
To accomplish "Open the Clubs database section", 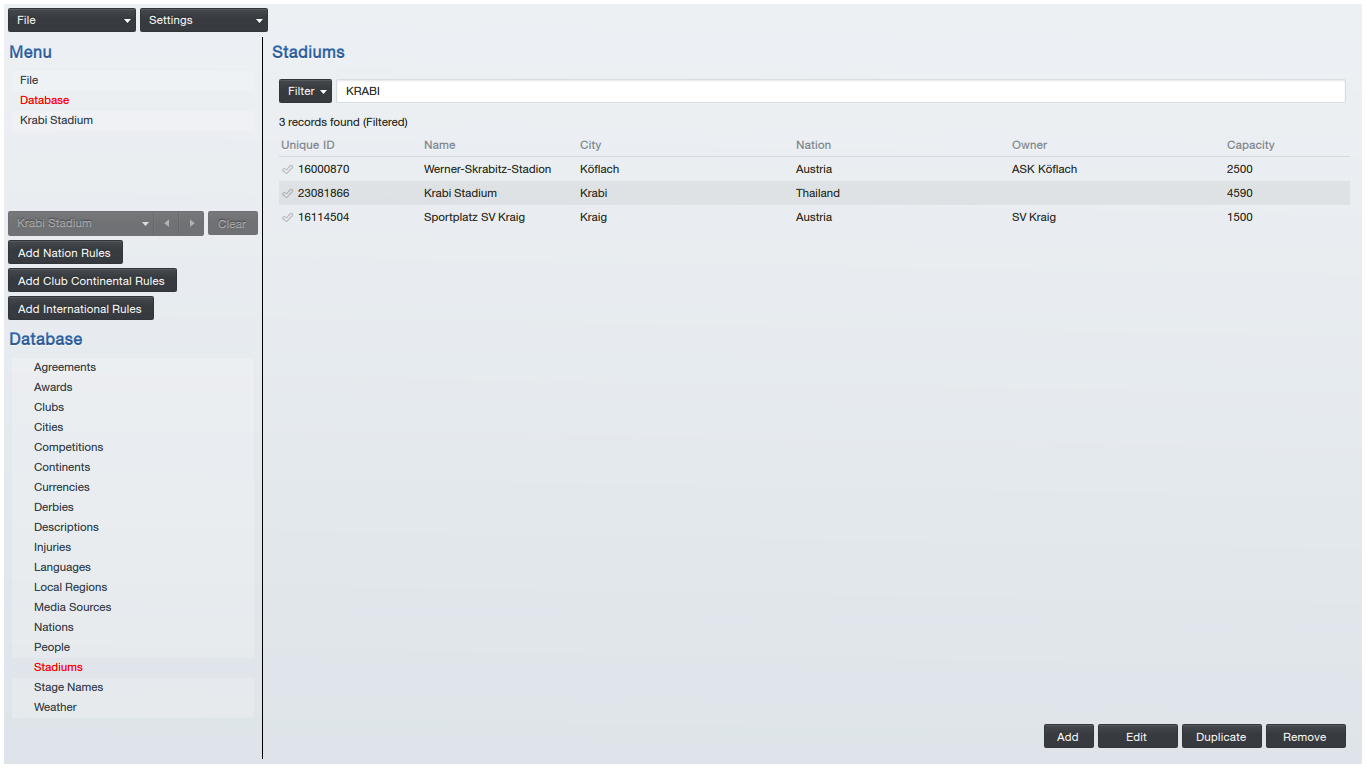I will pyautogui.click(x=49, y=407).
